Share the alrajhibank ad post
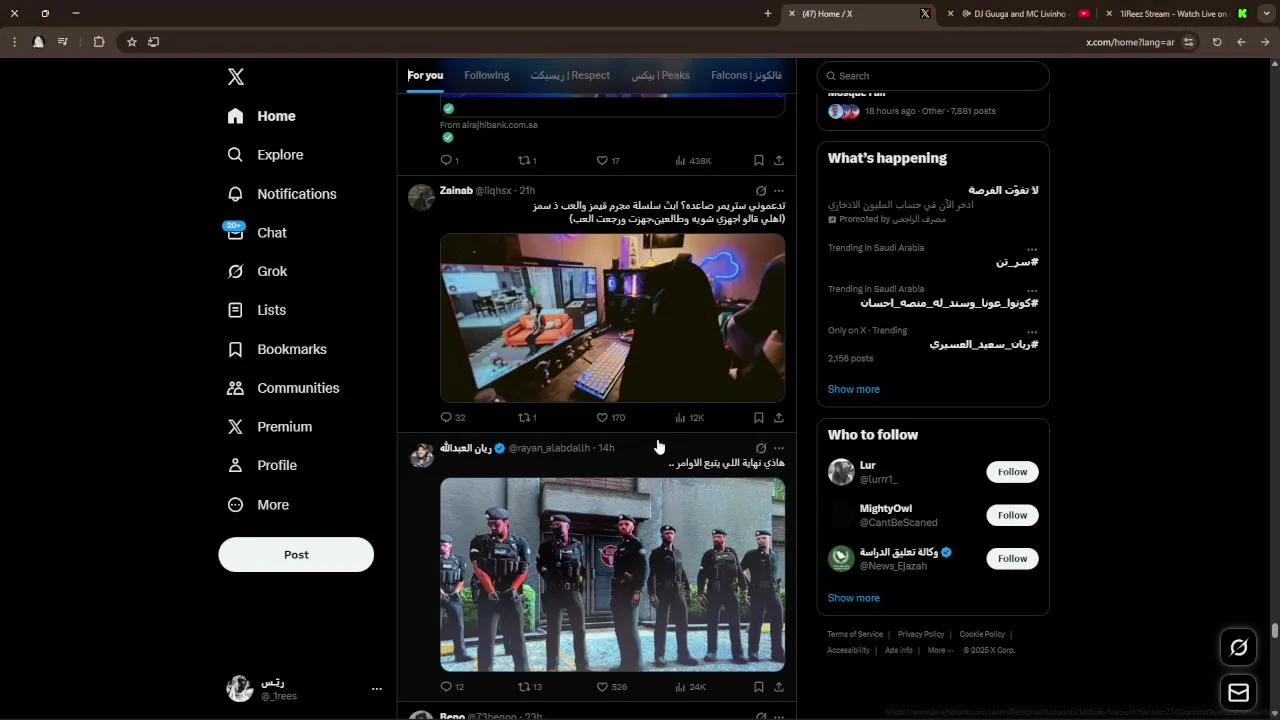1280x720 pixels. pos(779,161)
